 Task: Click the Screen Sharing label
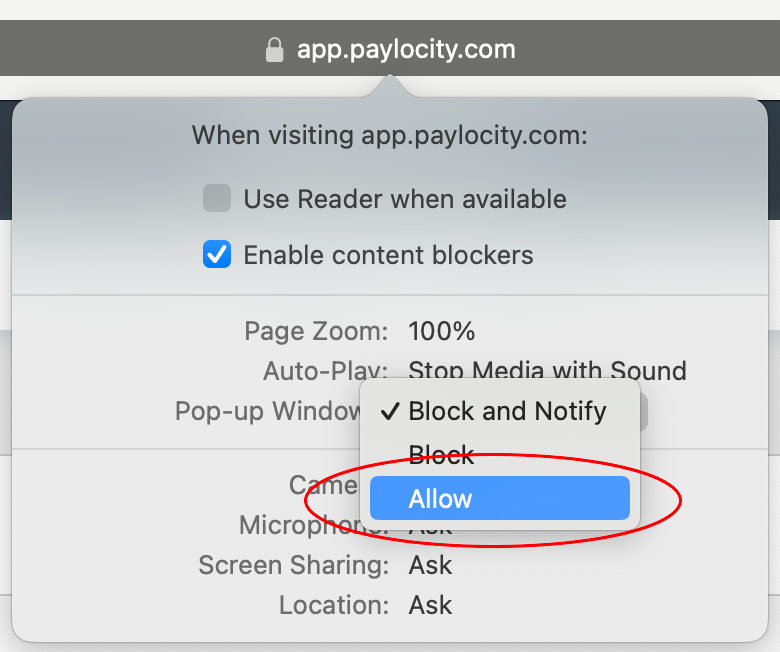pos(293,565)
